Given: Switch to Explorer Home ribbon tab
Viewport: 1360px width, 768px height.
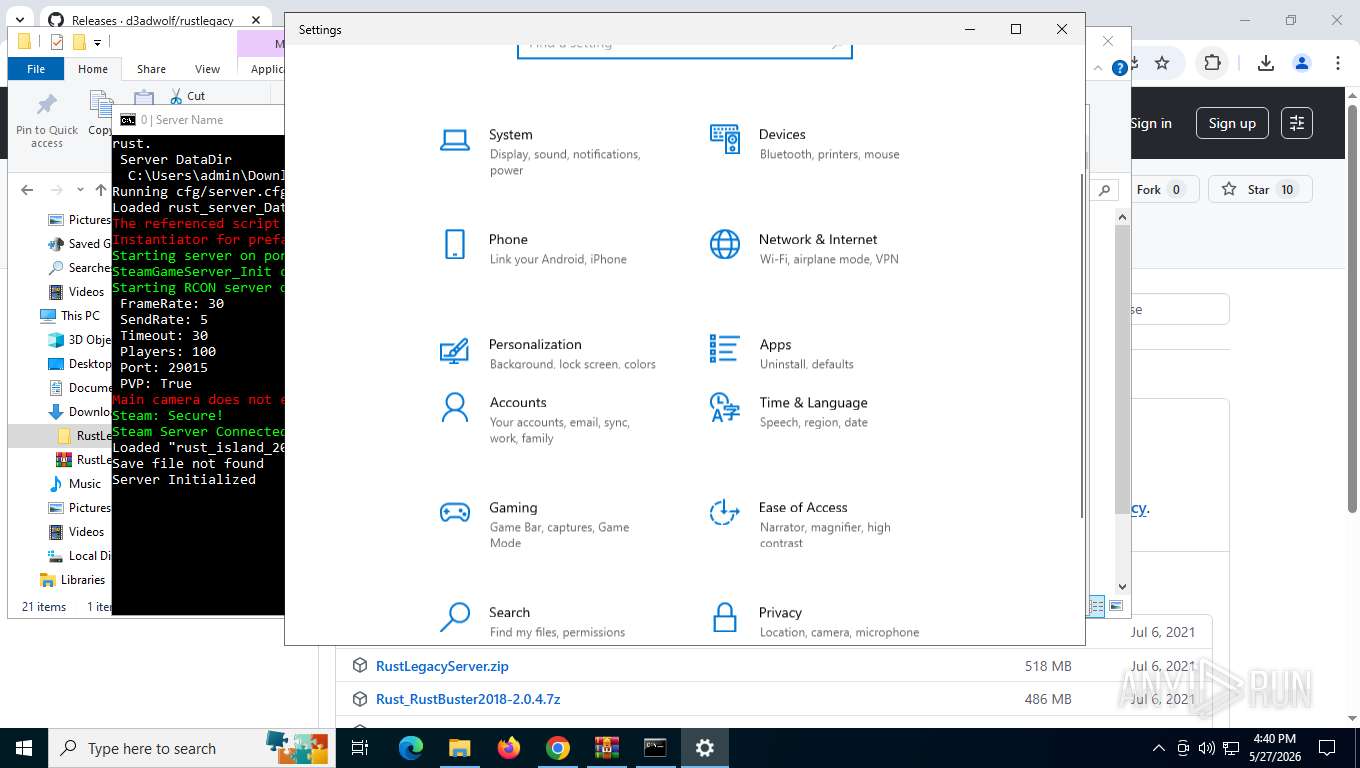Looking at the screenshot, I should (x=93, y=69).
